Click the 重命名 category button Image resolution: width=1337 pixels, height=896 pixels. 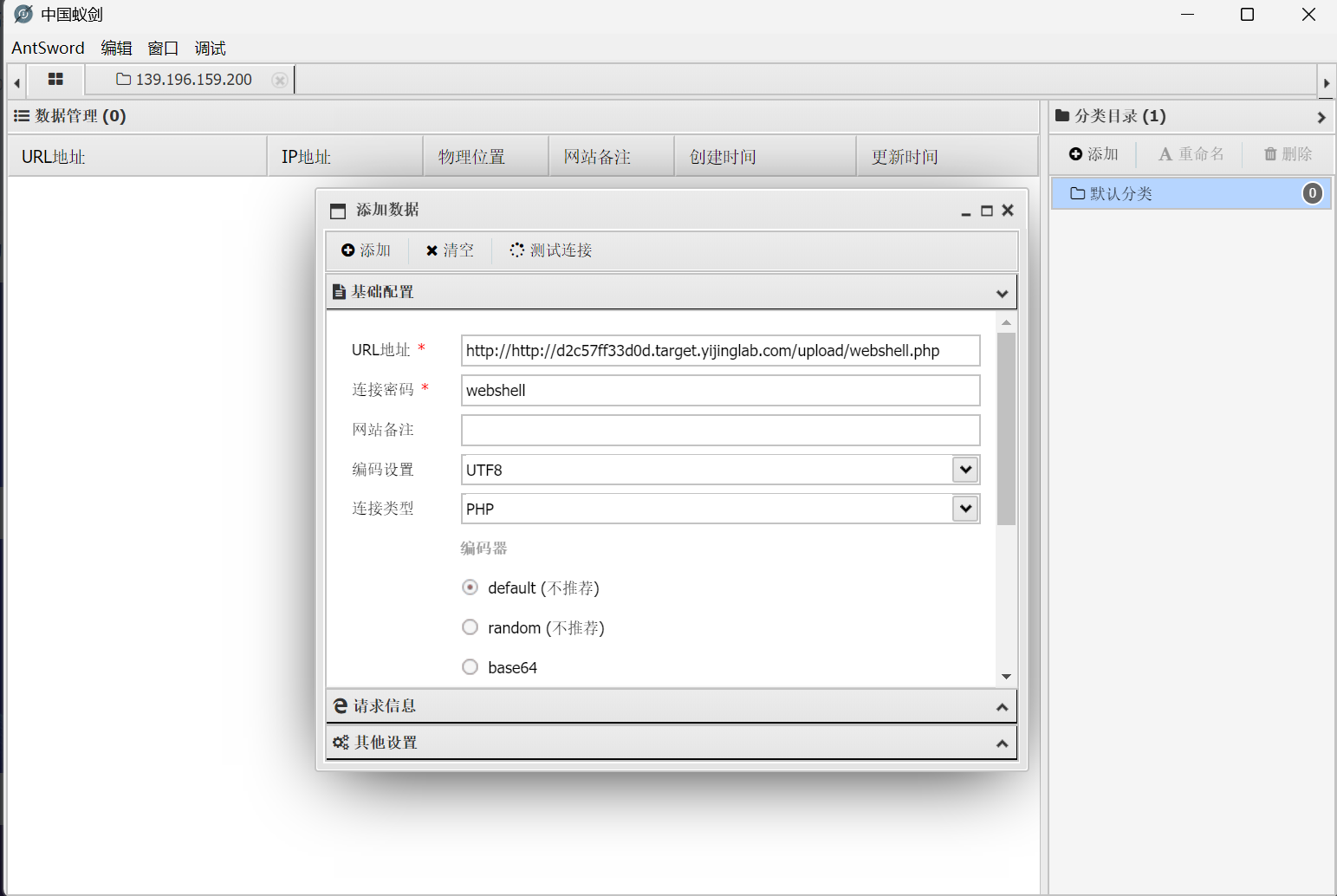[x=1191, y=154]
